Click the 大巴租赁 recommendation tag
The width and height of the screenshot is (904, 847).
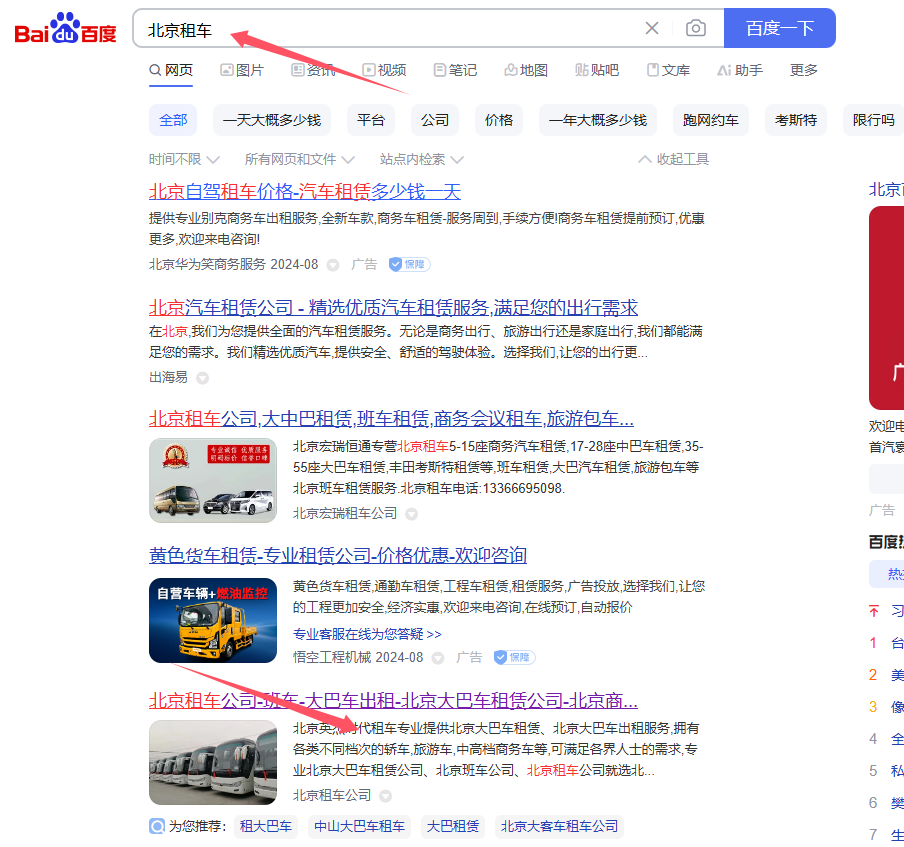coord(453,827)
